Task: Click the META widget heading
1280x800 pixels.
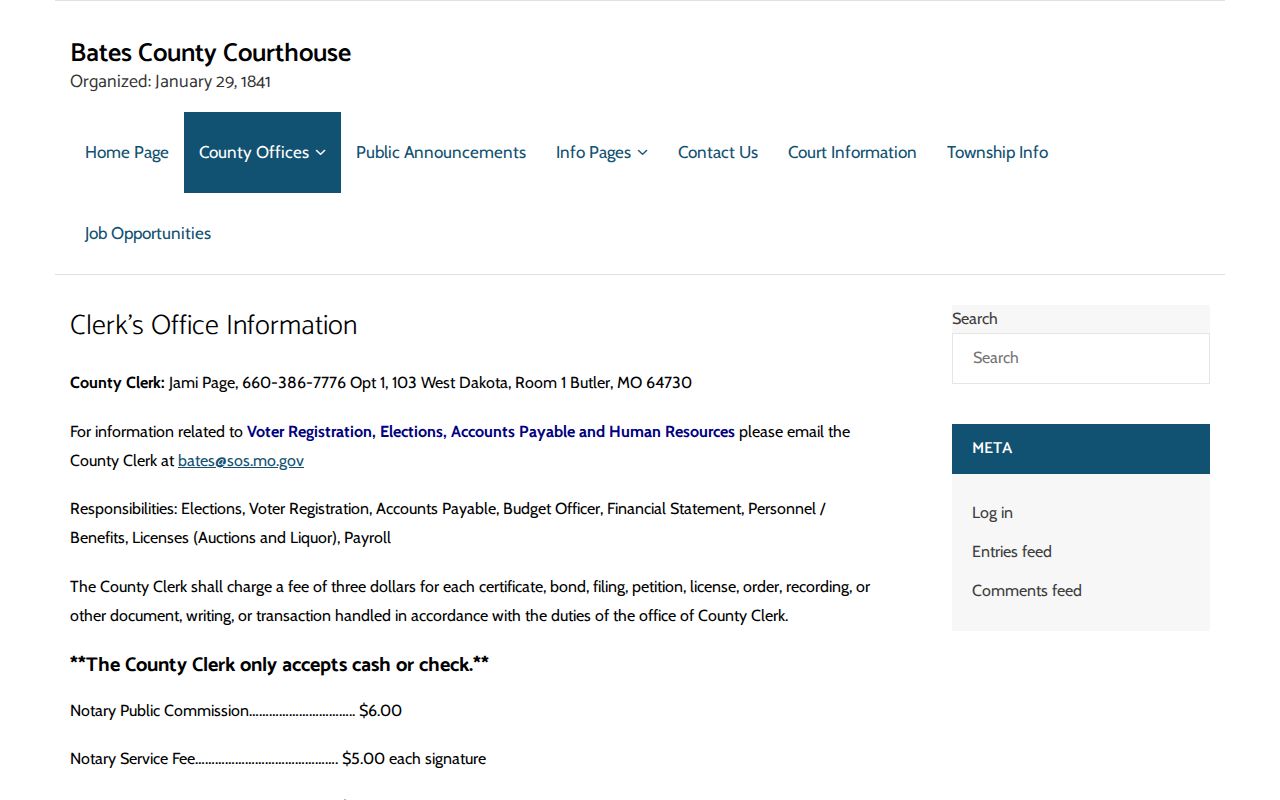Action: point(1081,449)
